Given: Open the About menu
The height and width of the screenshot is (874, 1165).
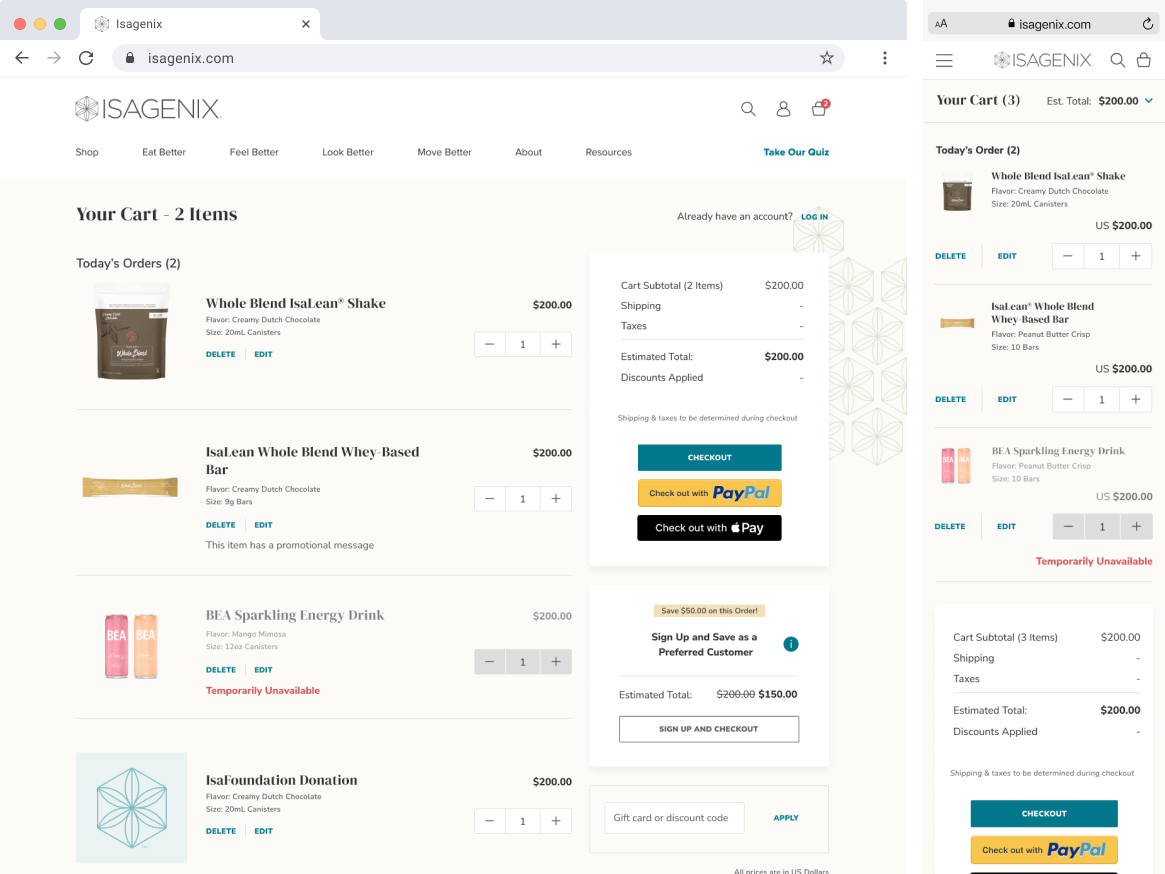Looking at the screenshot, I should coord(528,152).
